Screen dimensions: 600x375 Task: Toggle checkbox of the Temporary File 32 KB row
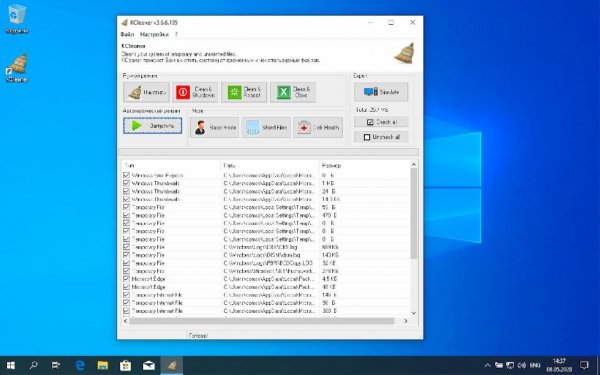pyautogui.click(x=126, y=263)
